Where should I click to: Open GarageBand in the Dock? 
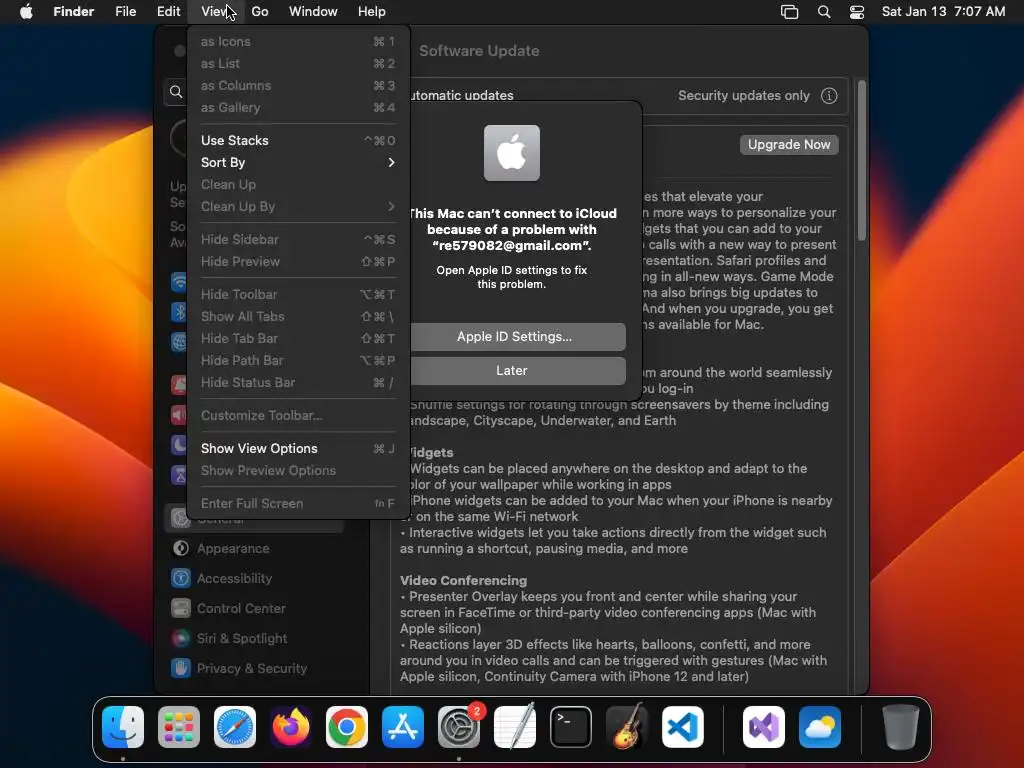click(627, 727)
